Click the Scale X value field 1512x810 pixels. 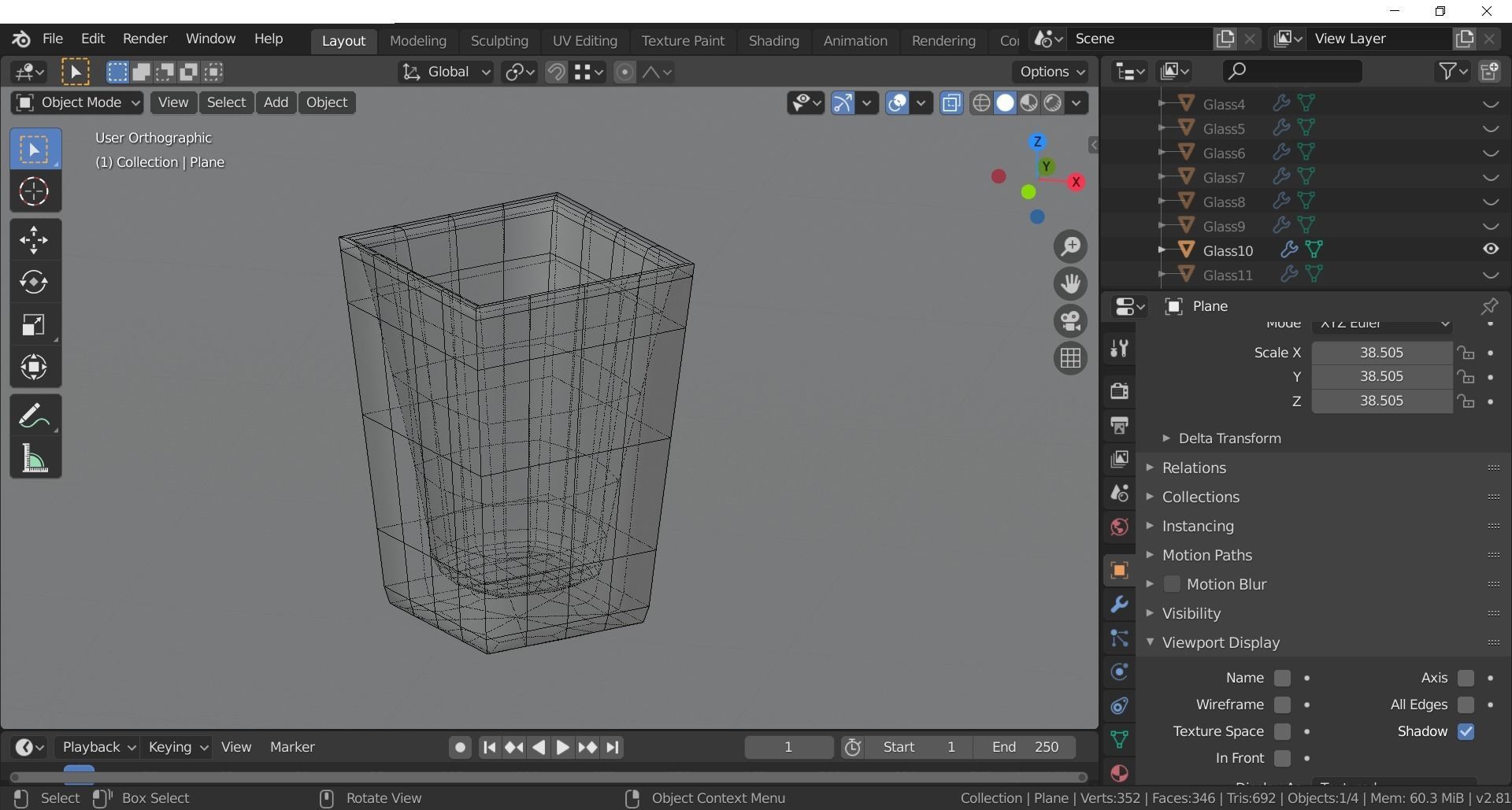coord(1381,353)
